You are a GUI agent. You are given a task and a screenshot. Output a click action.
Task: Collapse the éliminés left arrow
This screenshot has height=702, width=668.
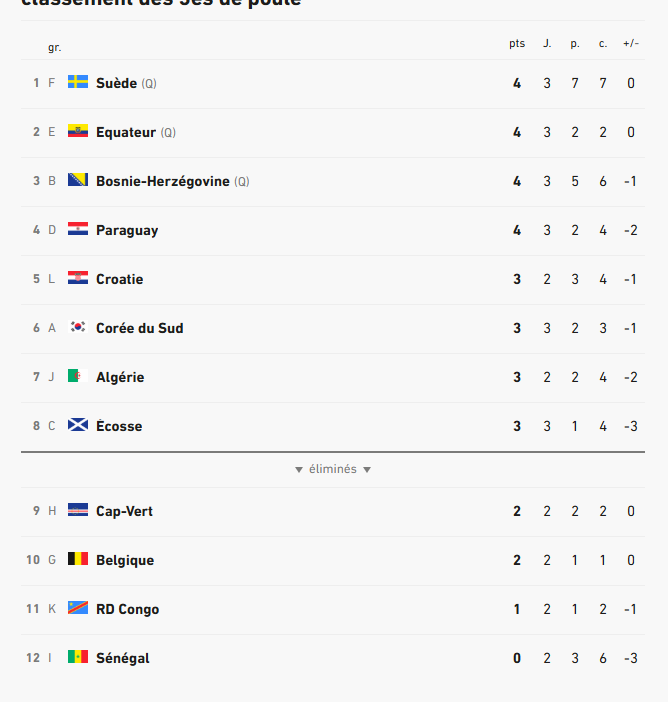tap(299, 470)
